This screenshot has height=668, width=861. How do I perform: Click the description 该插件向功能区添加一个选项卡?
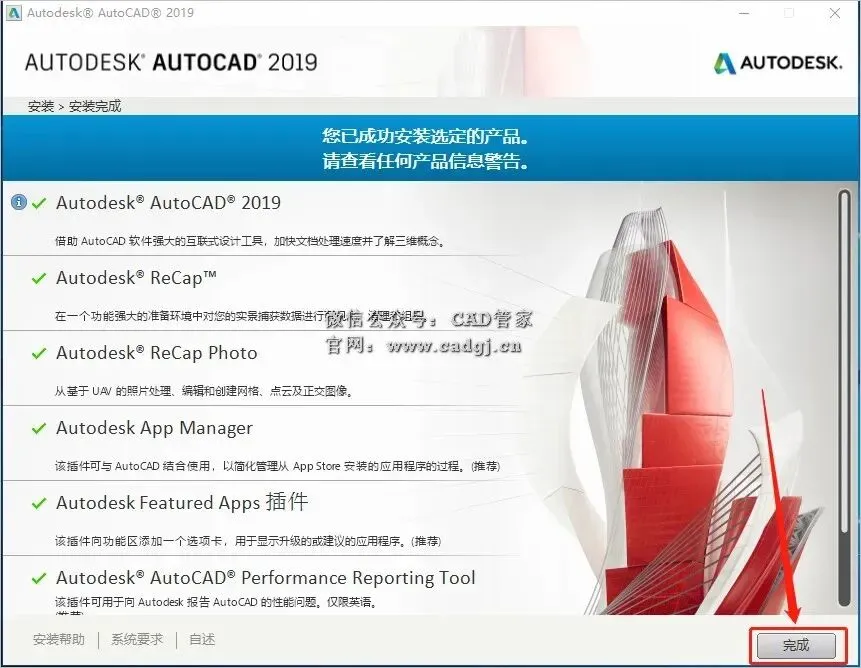tap(248, 541)
